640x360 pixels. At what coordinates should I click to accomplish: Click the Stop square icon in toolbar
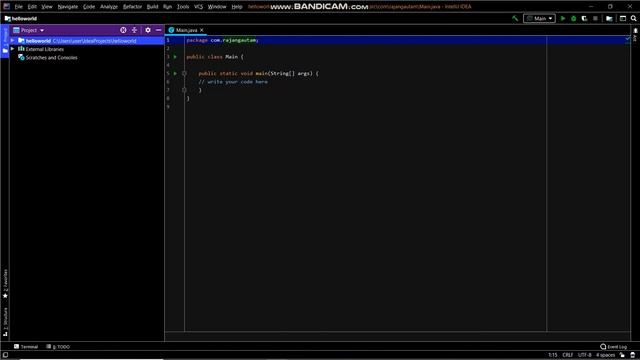[x=595, y=18]
